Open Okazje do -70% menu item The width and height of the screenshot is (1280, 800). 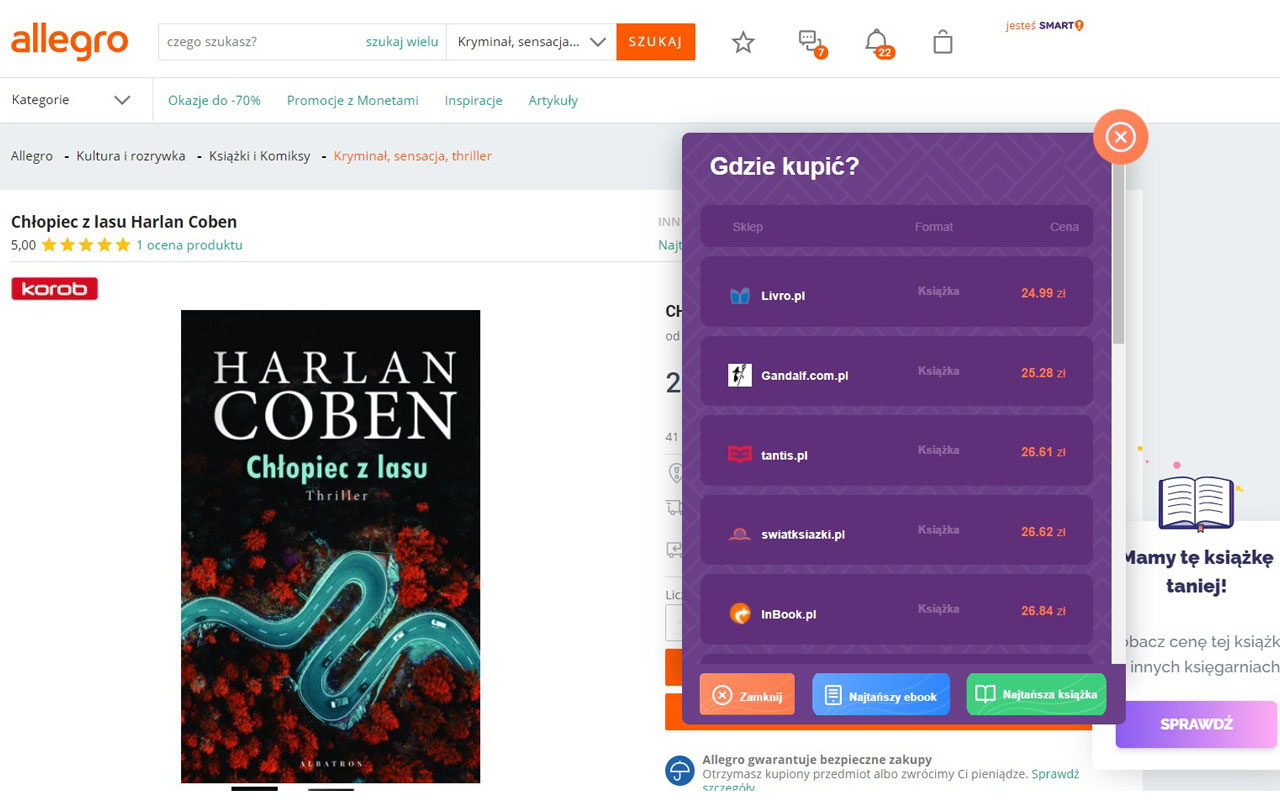point(214,100)
